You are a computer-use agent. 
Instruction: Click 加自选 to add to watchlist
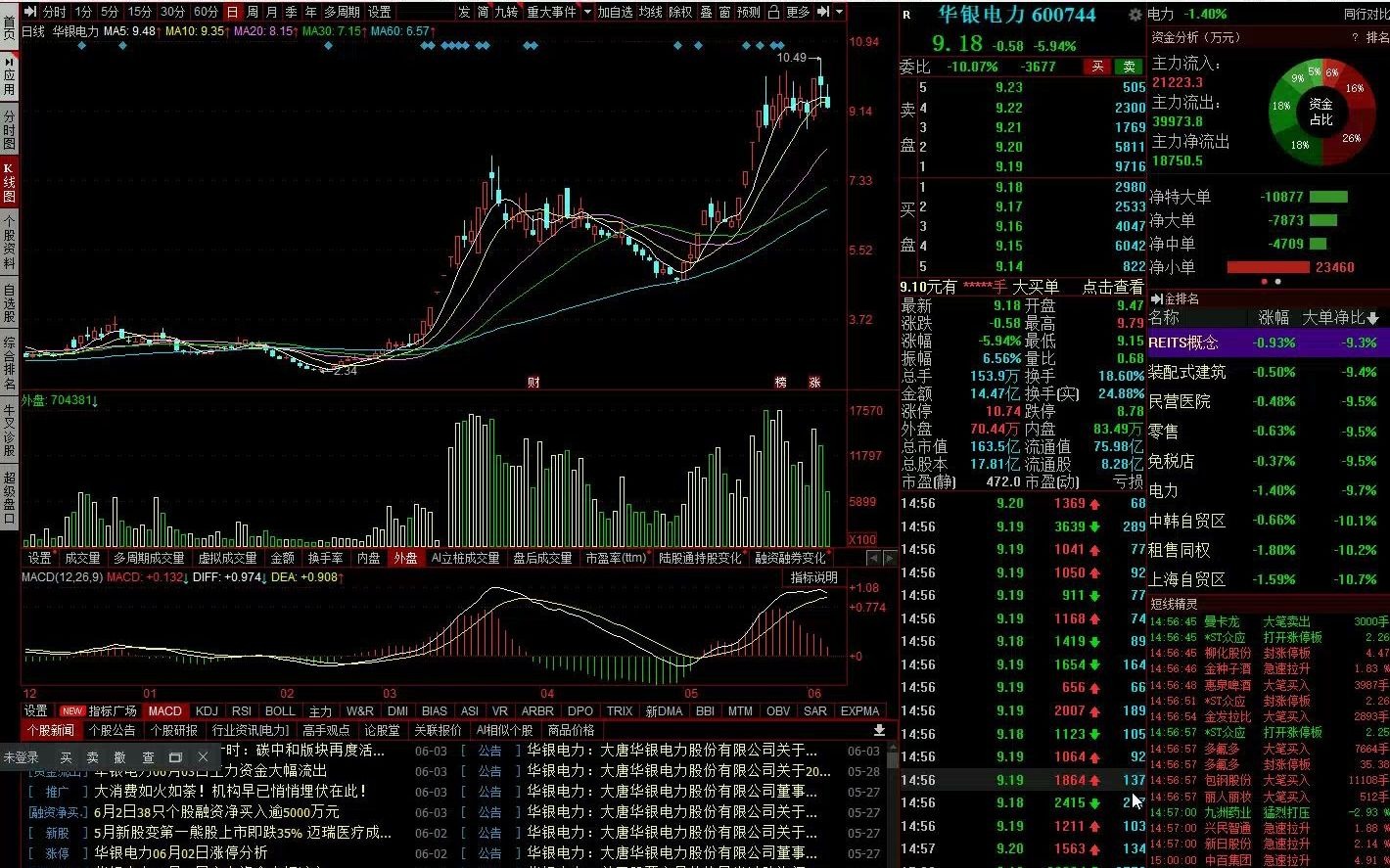coord(616,12)
